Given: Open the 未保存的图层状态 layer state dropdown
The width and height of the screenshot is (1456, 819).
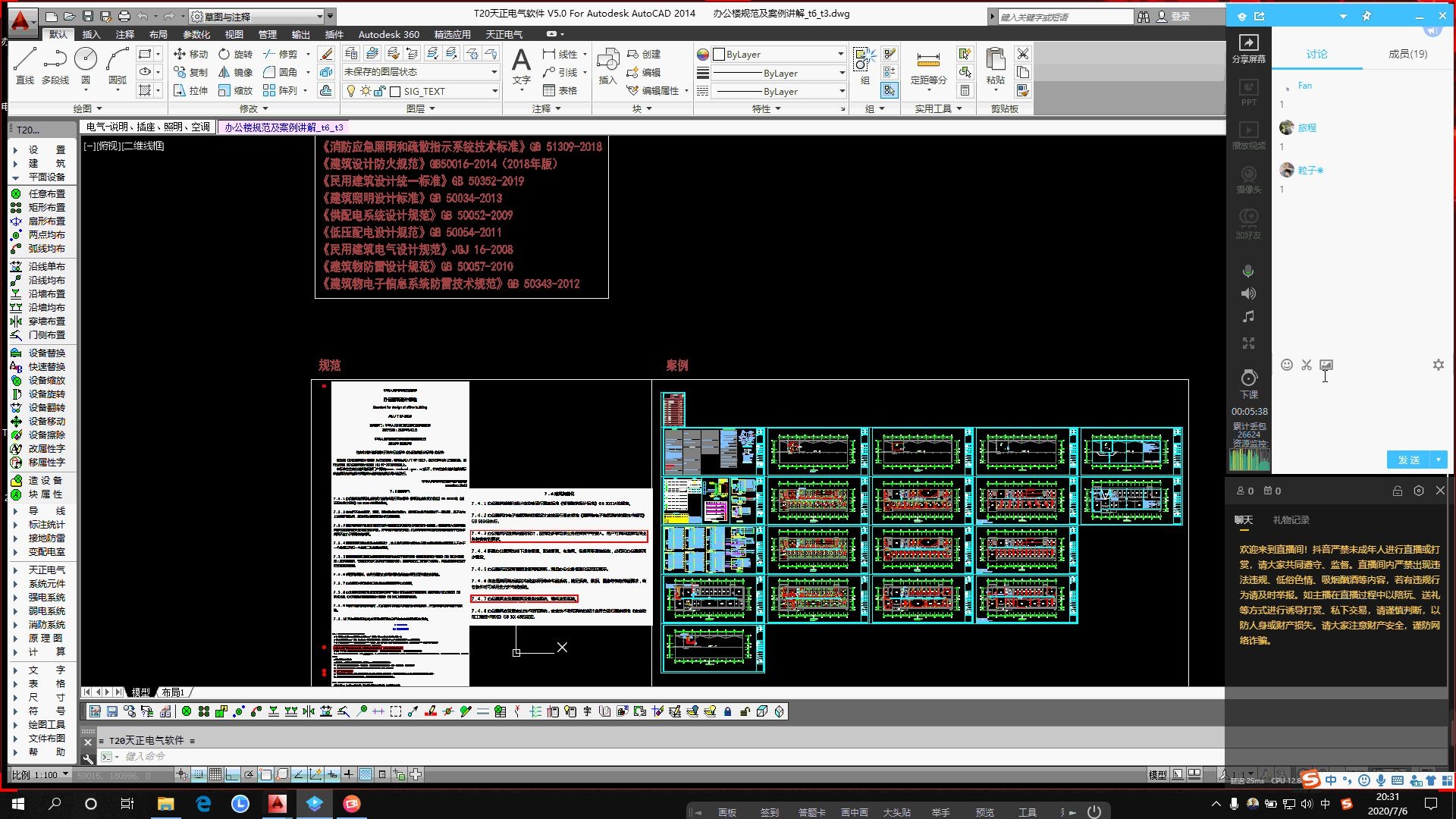Looking at the screenshot, I should coord(420,72).
